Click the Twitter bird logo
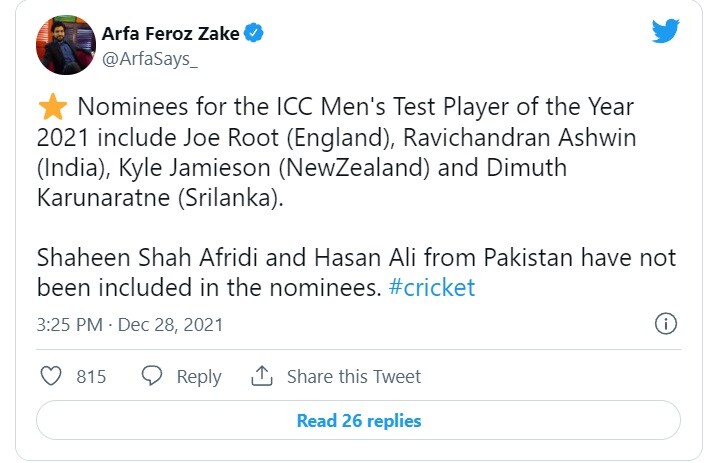 coord(665,31)
